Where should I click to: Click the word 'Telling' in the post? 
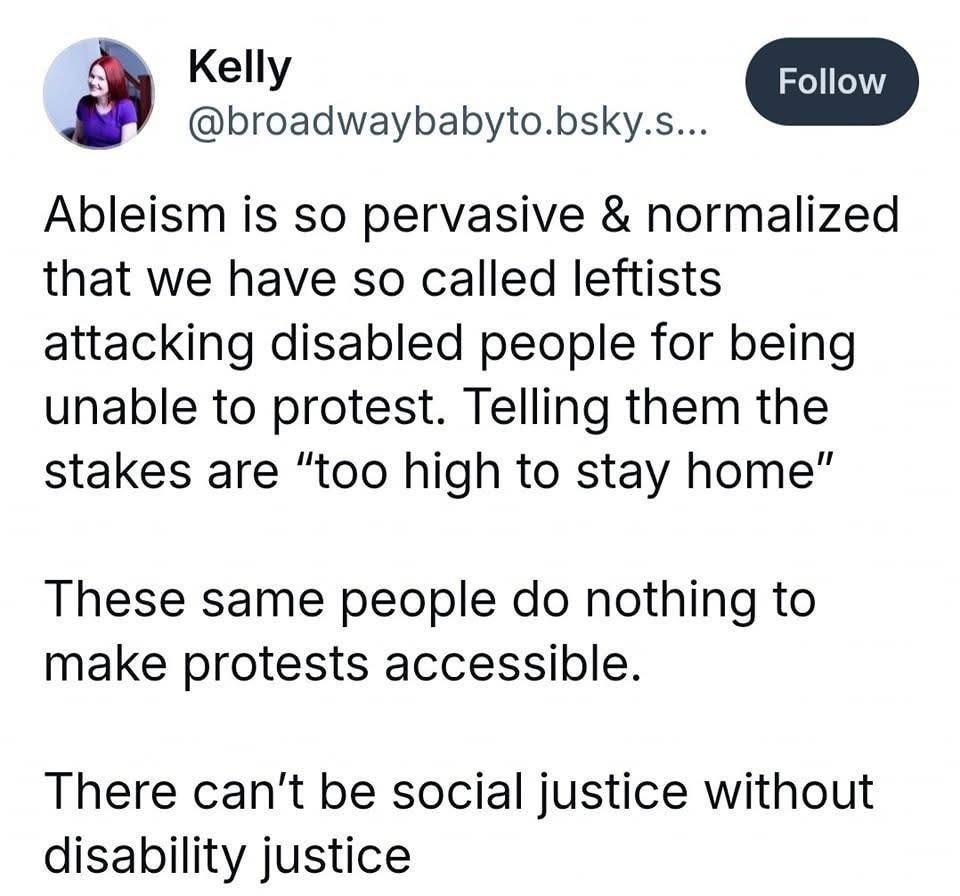[536, 409]
